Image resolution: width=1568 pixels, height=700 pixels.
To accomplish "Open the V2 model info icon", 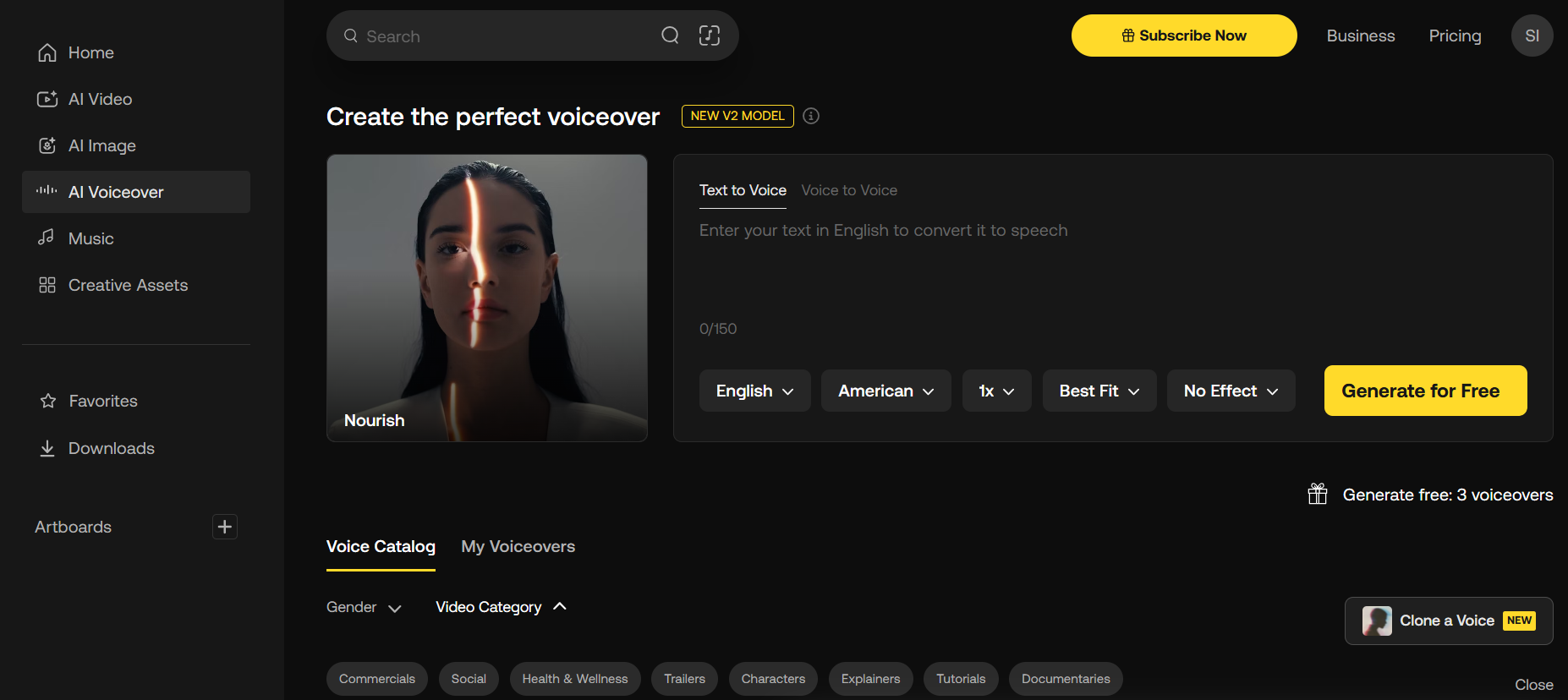I will tap(811, 117).
